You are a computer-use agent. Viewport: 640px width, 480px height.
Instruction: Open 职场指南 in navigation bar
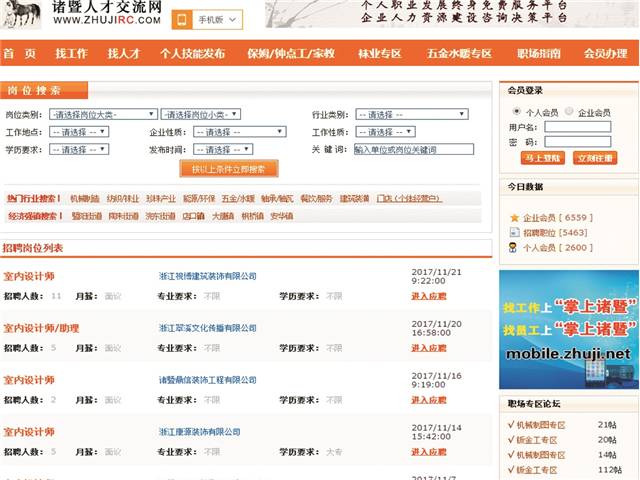tap(539, 53)
